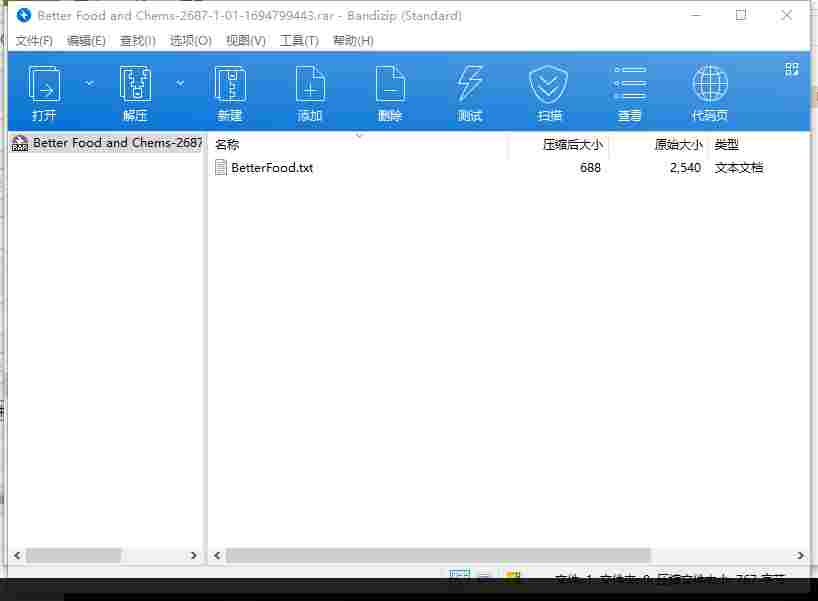
Task: Click the original size value 2,540
Action: (685, 167)
